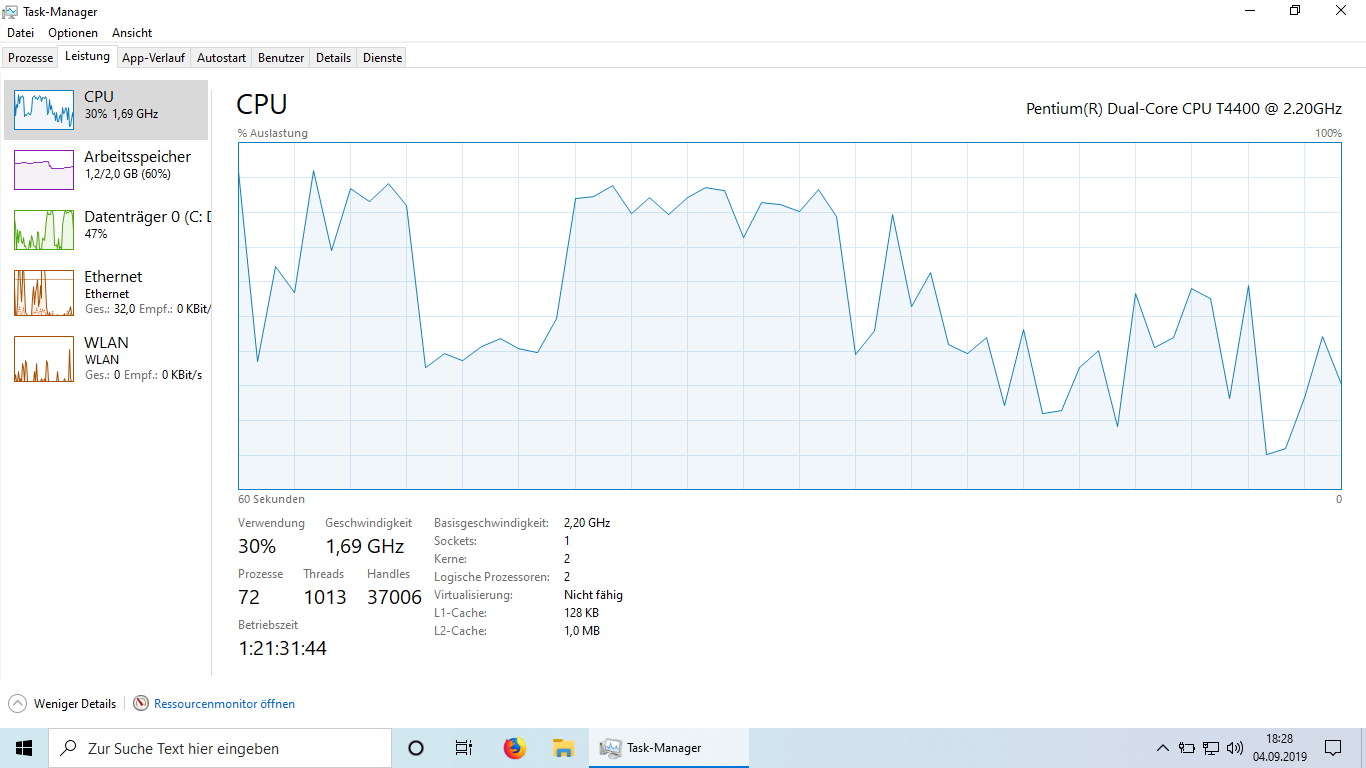Open the notification center icon

(x=1333, y=748)
